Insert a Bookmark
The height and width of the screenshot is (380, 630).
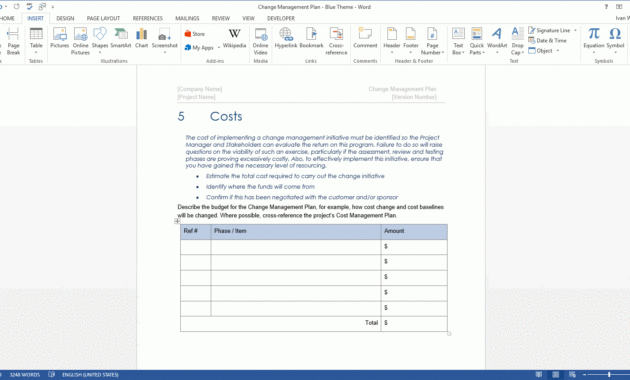pos(311,38)
